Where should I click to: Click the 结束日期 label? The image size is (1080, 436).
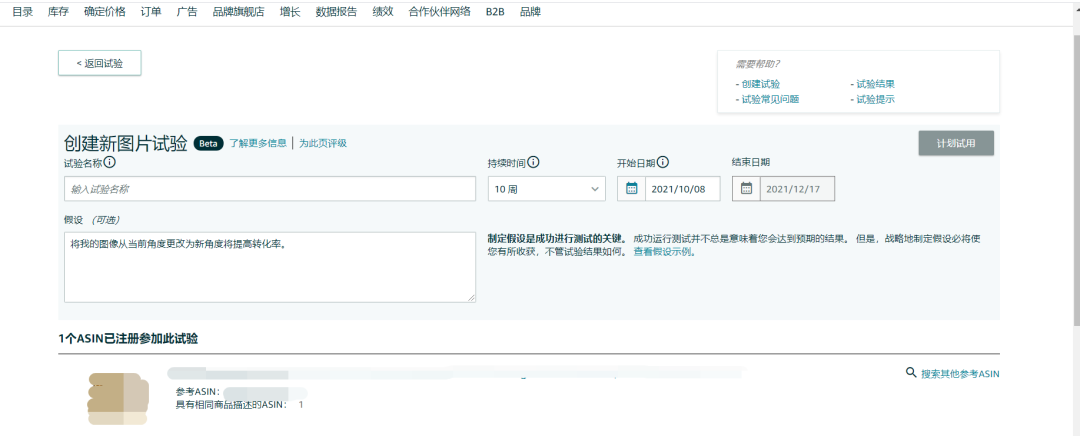click(x=751, y=163)
